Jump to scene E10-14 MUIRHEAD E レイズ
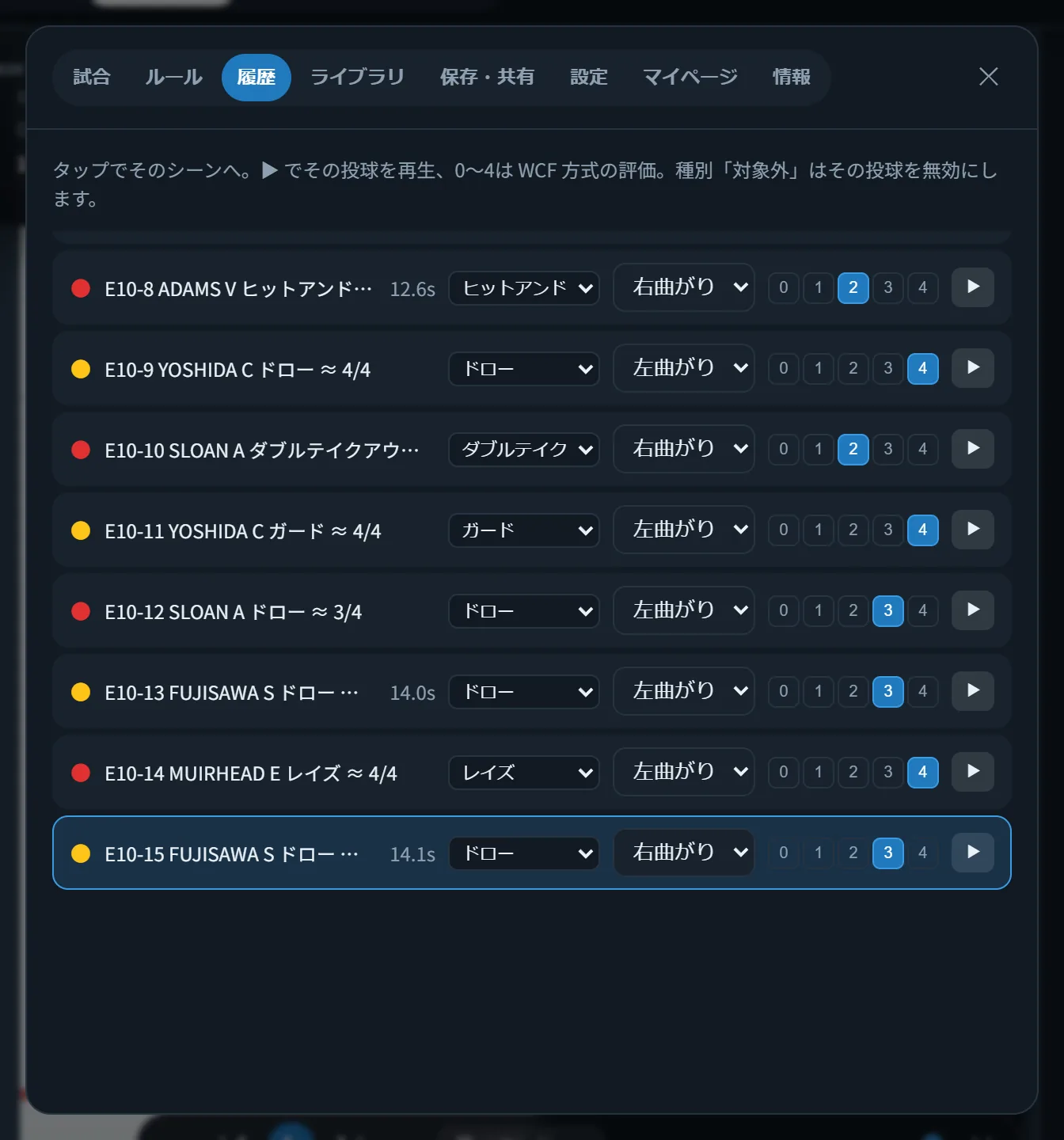Image resolution: width=1064 pixels, height=1140 pixels. 251,773
